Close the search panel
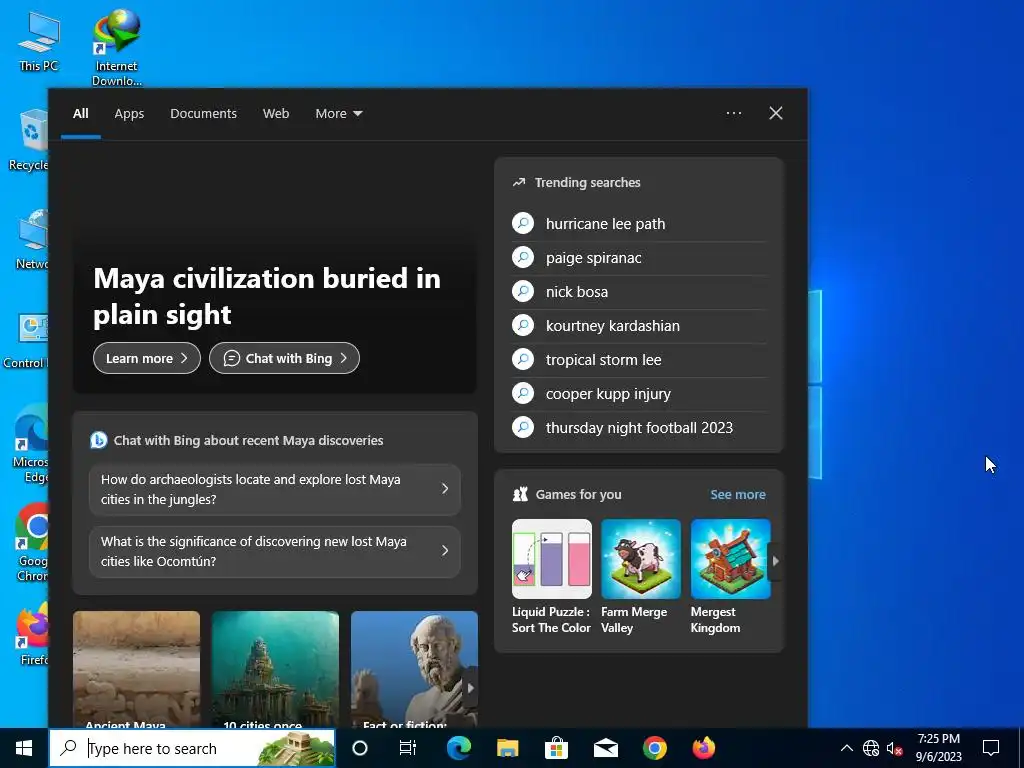 click(x=776, y=113)
